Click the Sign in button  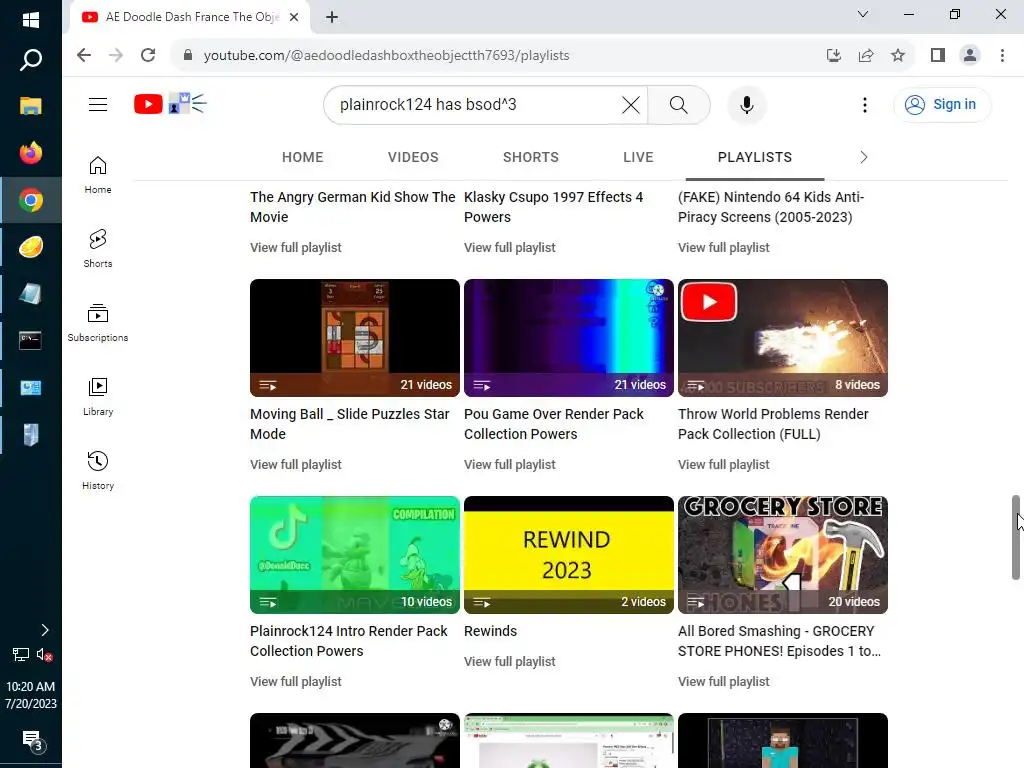pos(941,104)
